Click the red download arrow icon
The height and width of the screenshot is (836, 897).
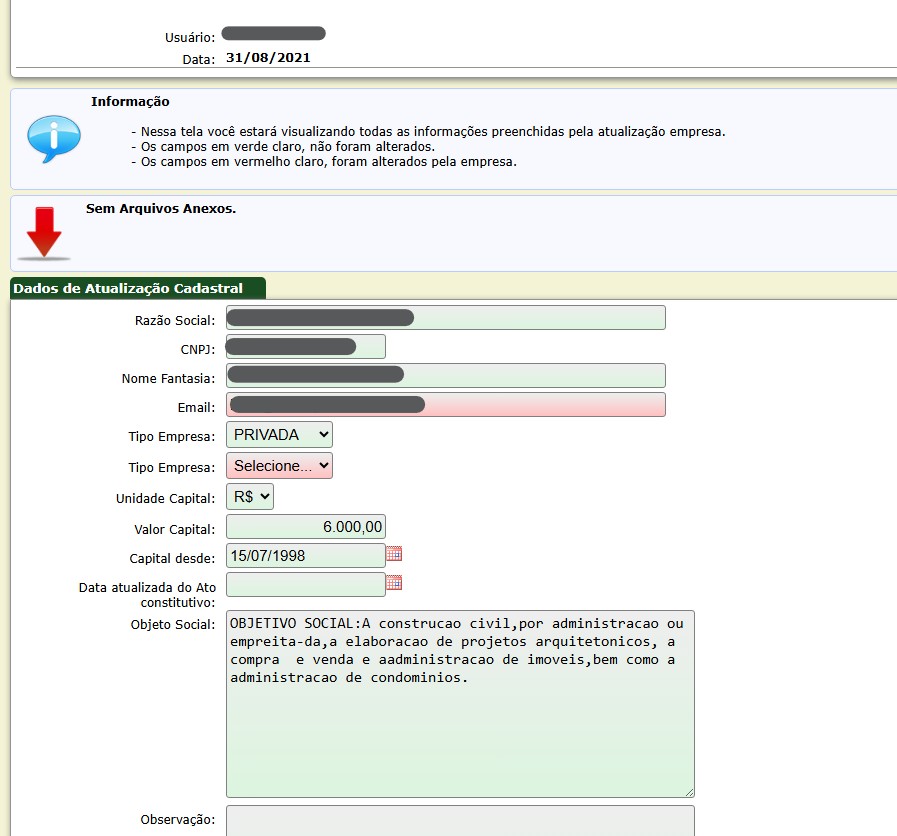pos(44,233)
